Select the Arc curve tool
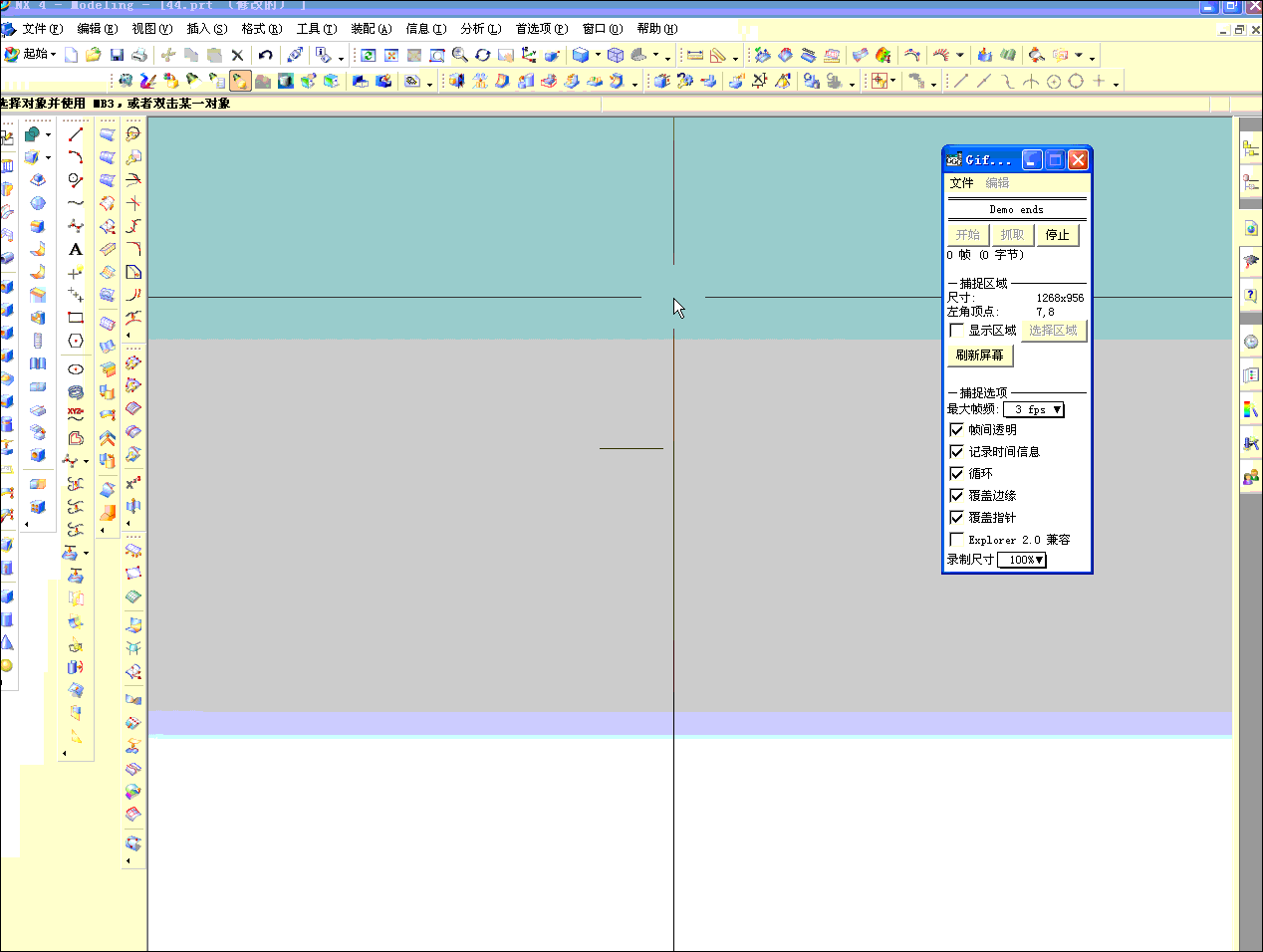This screenshot has height=952, width=1263. pos(76,157)
